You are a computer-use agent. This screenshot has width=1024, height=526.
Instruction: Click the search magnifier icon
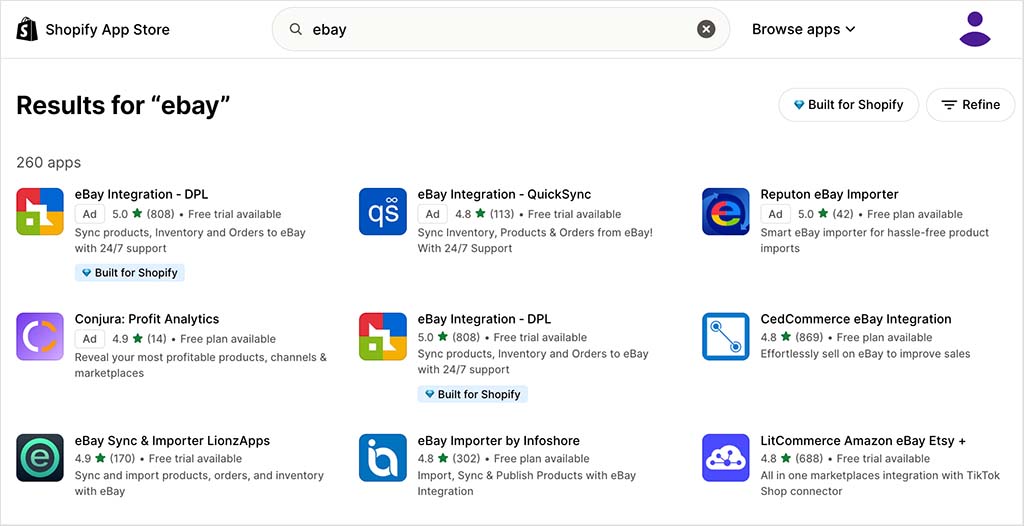coord(296,29)
